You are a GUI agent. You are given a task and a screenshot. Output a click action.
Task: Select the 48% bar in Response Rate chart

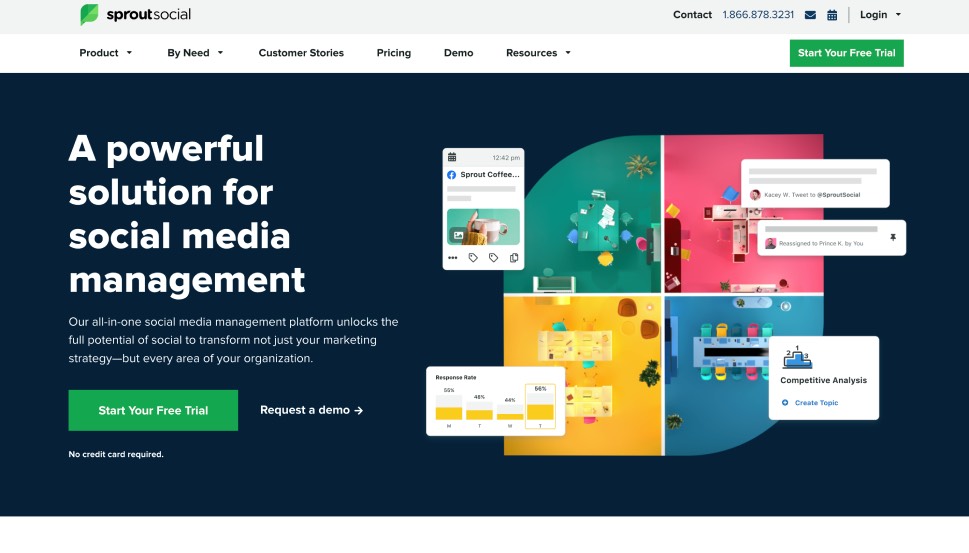point(480,411)
